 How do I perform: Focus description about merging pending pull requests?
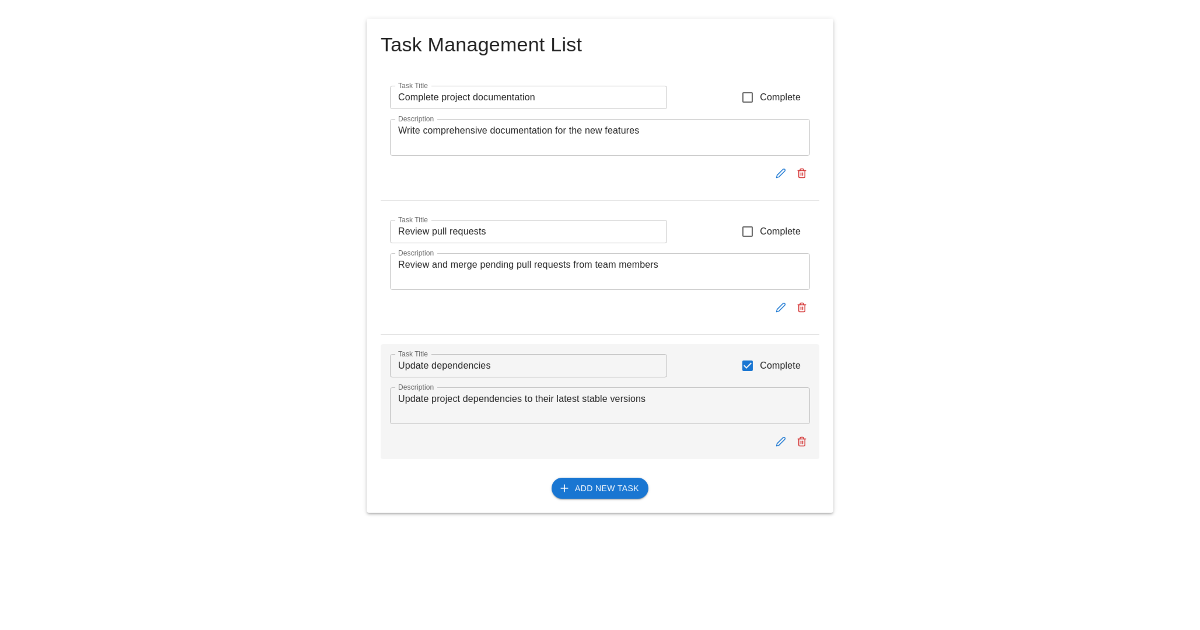(599, 271)
